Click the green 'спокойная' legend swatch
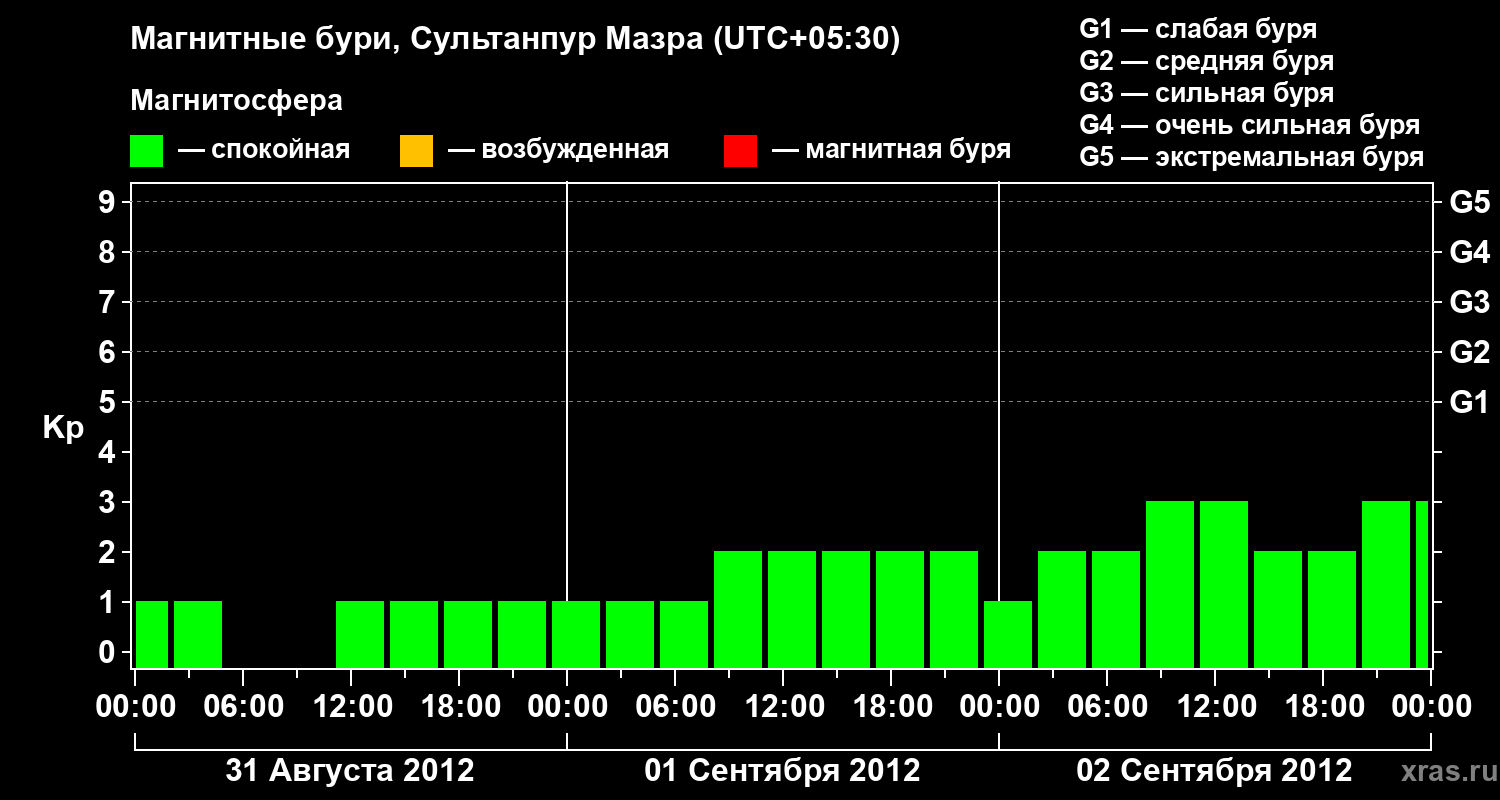The width and height of the screenshot is (1500, 800). (147, 151)
